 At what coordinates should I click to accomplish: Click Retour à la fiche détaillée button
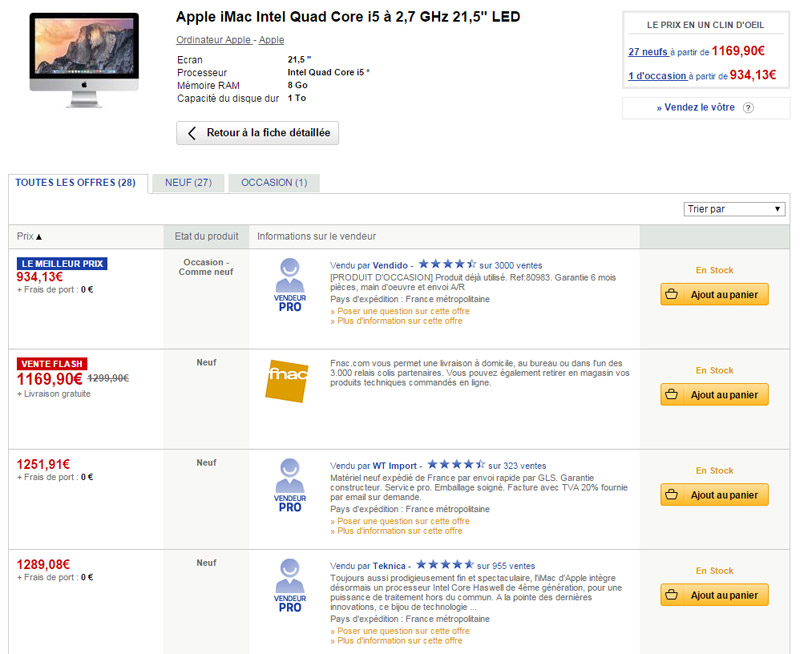258,133
